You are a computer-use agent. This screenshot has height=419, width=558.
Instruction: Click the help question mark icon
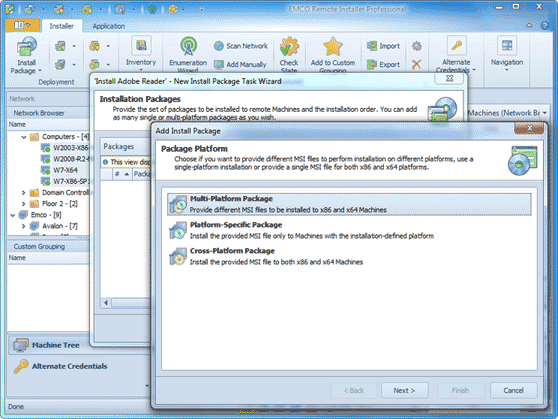tap(544, 26)
